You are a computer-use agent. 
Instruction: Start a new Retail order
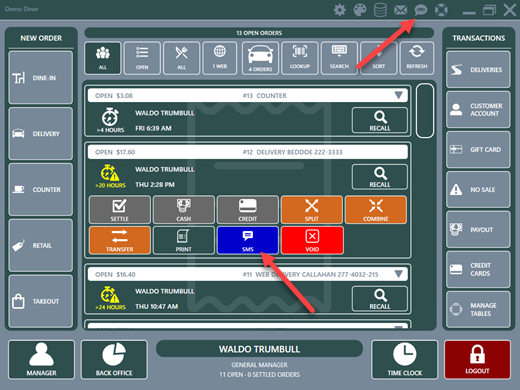point(41,245)
